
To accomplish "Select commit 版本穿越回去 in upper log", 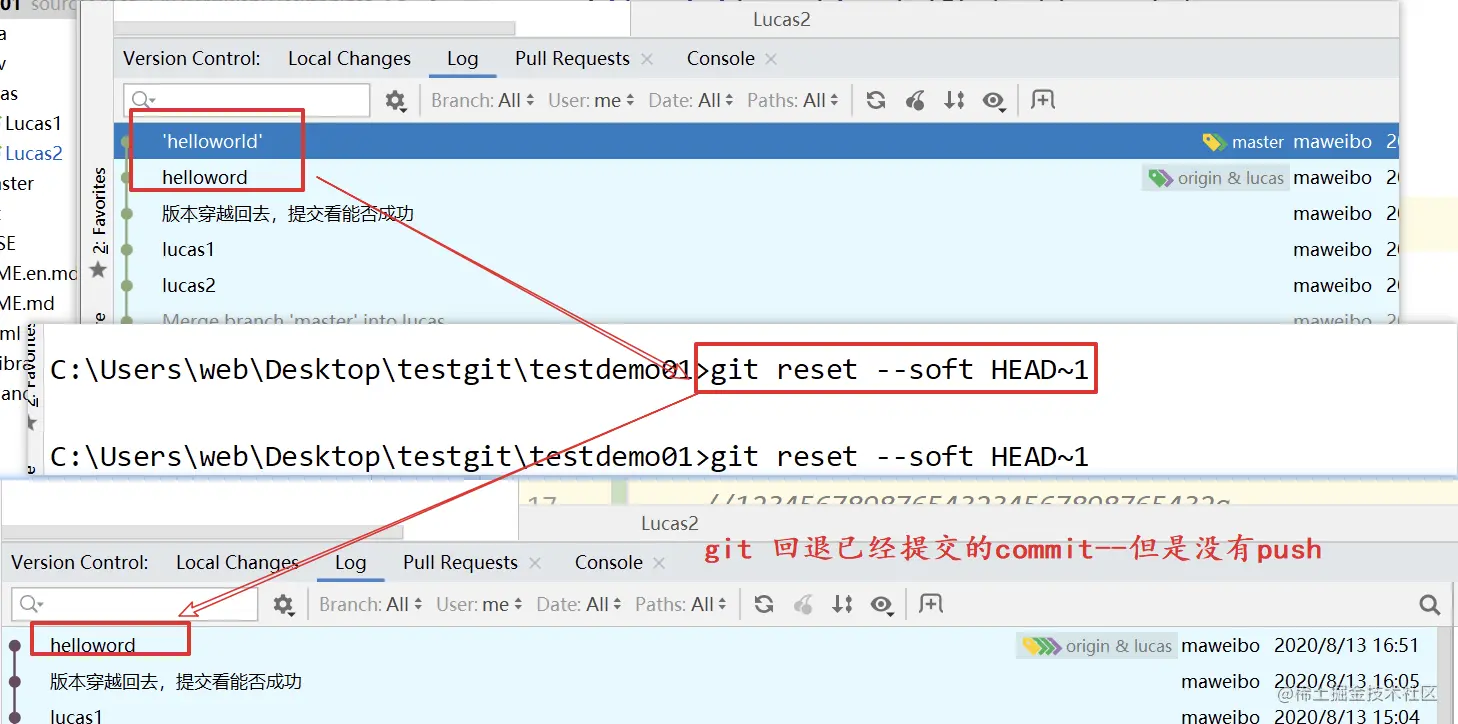I will point(756,214).
